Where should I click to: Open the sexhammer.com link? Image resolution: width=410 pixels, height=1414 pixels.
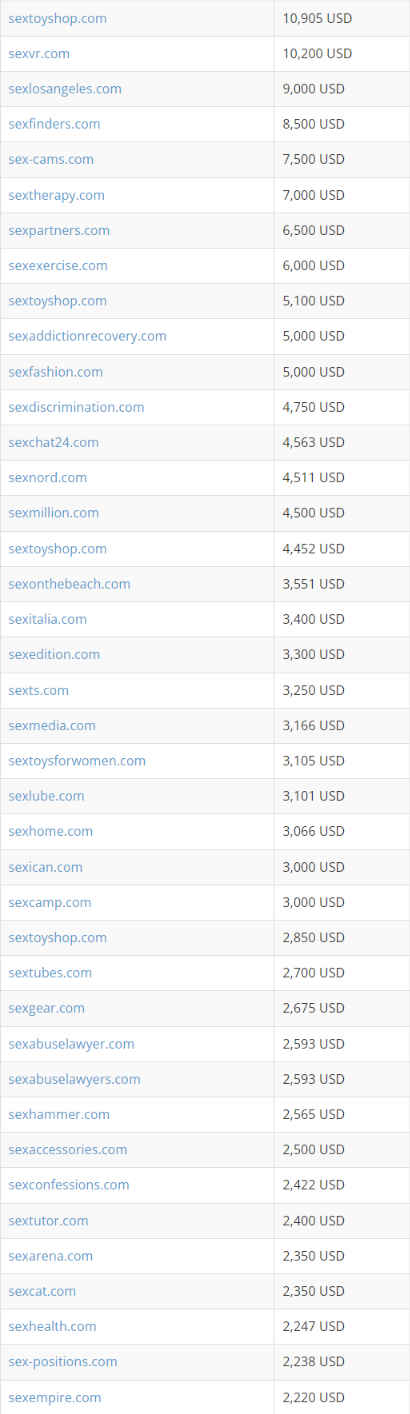click(59, 1114)
